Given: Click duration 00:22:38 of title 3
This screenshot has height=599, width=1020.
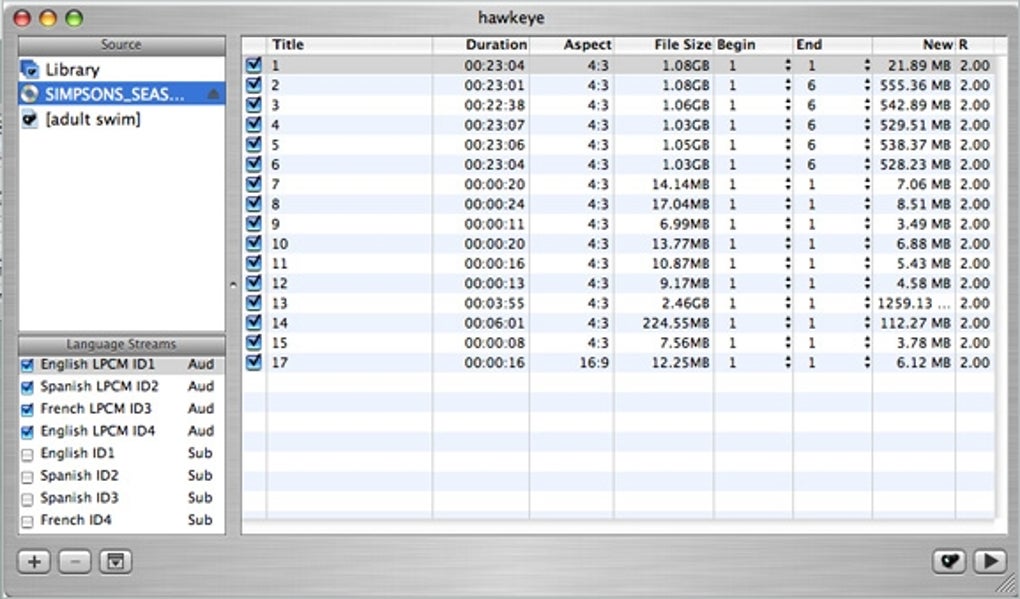Looking at the screenshot, I should click(494, 105).
